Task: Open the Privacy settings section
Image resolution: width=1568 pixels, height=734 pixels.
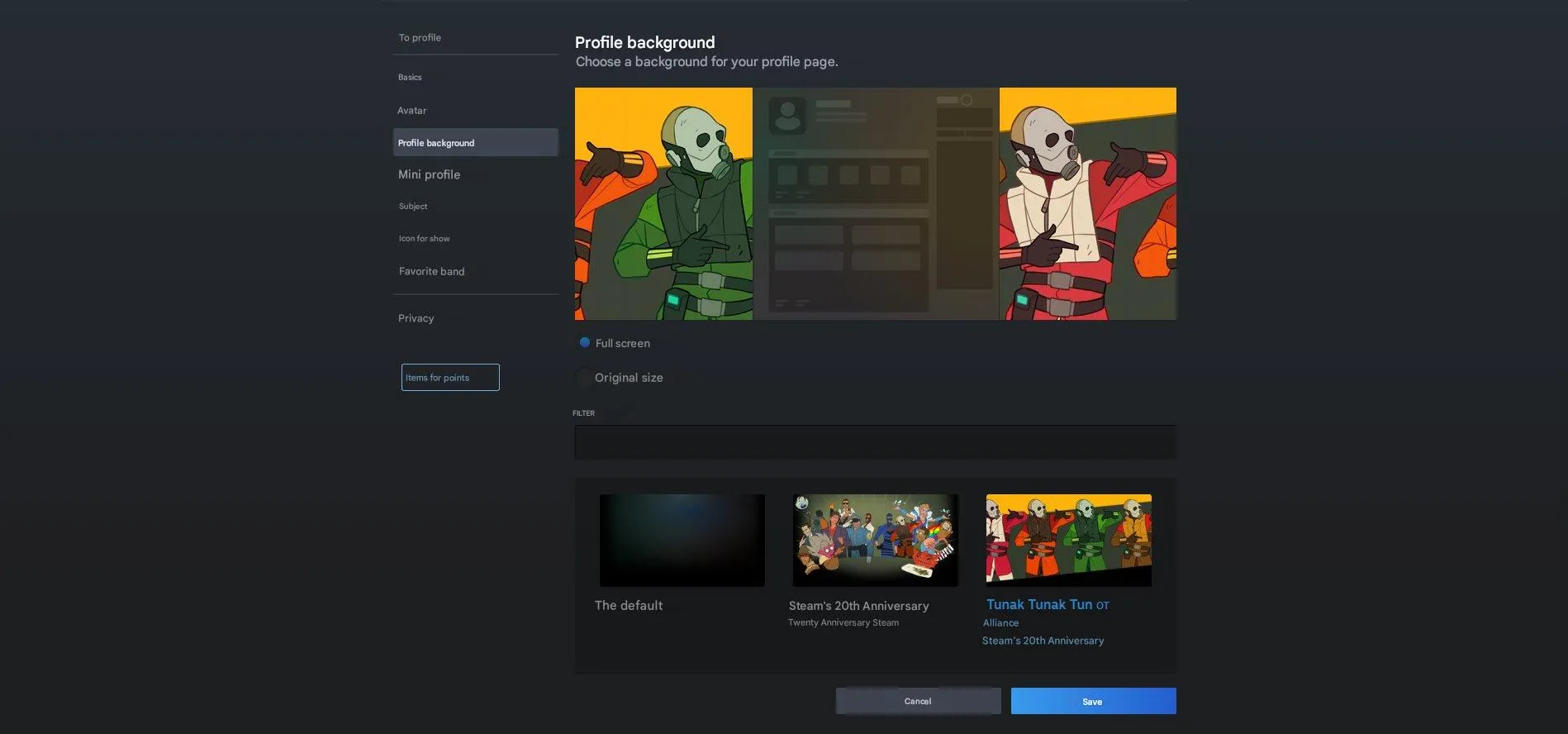Action: coord(416,318)
